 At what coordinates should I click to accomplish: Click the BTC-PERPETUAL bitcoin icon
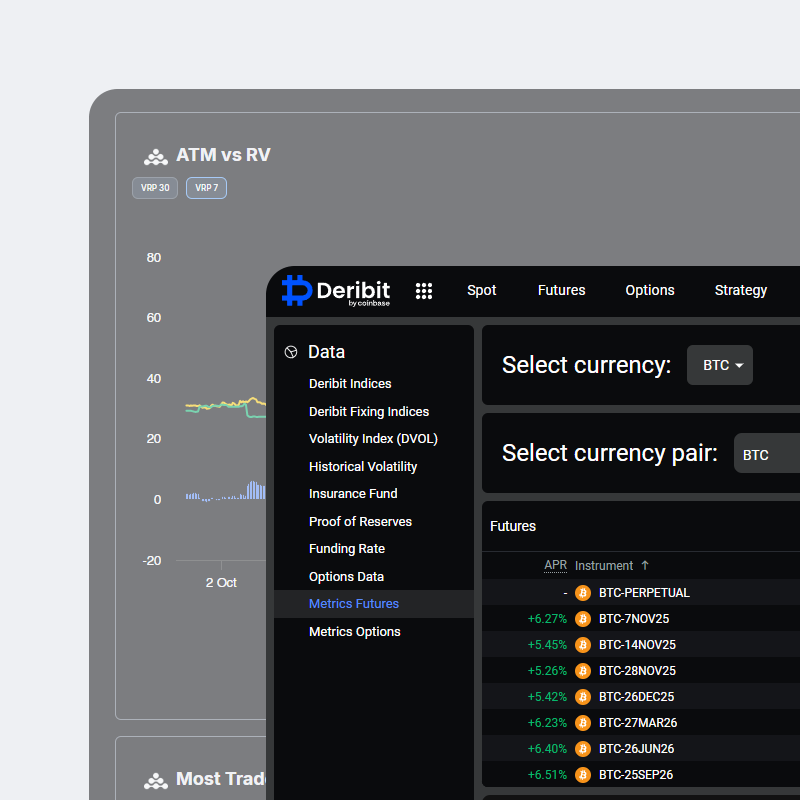point(583,593)
